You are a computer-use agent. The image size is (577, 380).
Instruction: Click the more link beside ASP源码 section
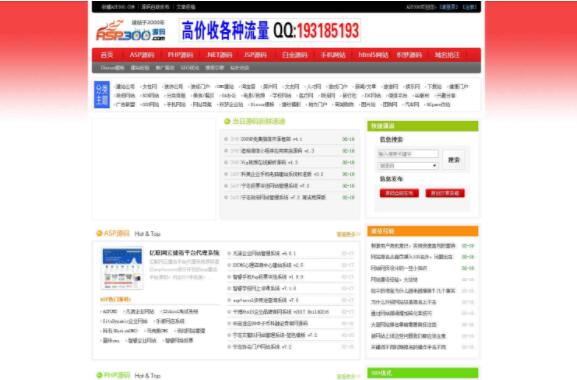(x=347, y=234)
